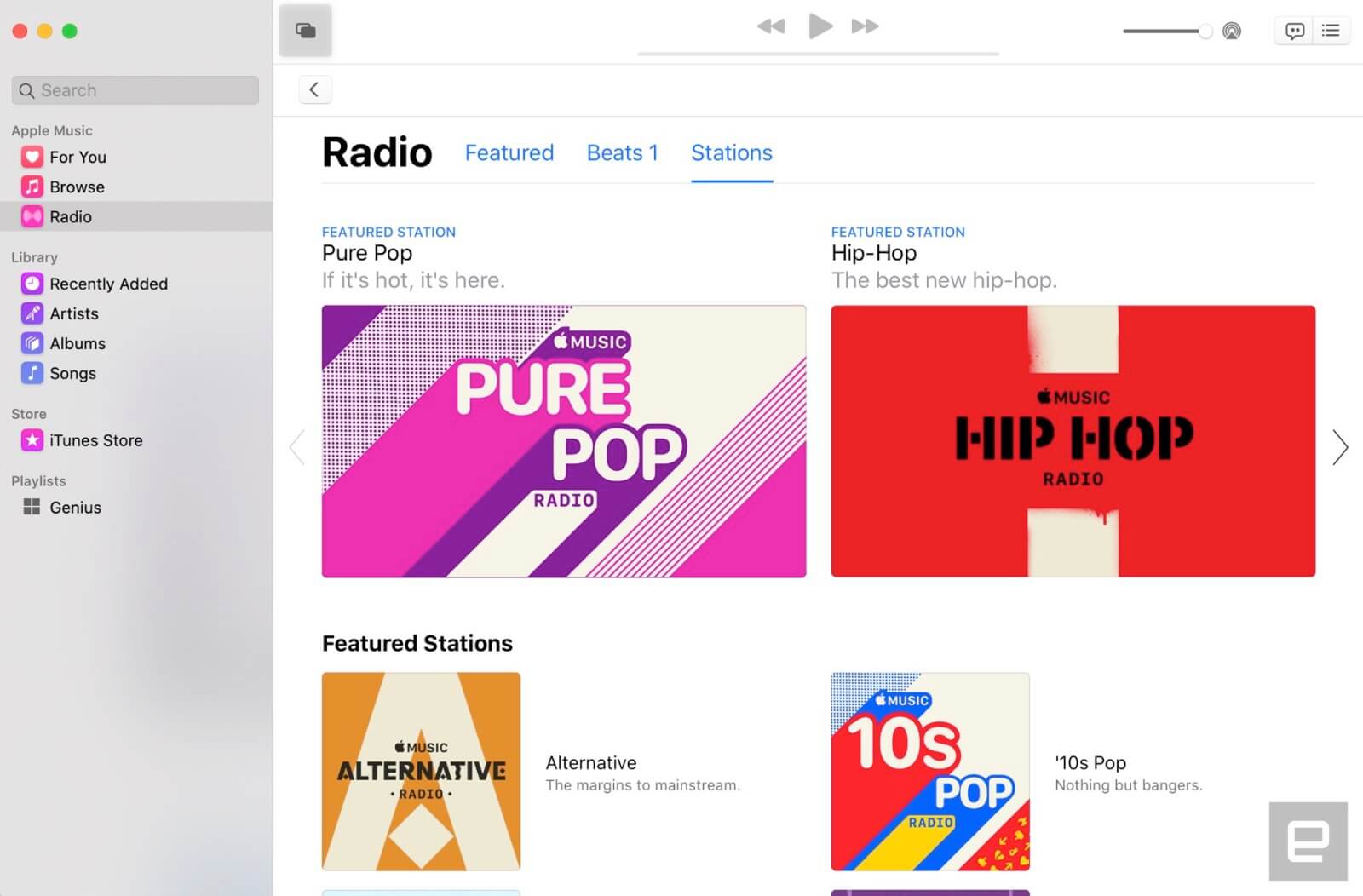Show previous featured stations with left arrow

point(297,447)
